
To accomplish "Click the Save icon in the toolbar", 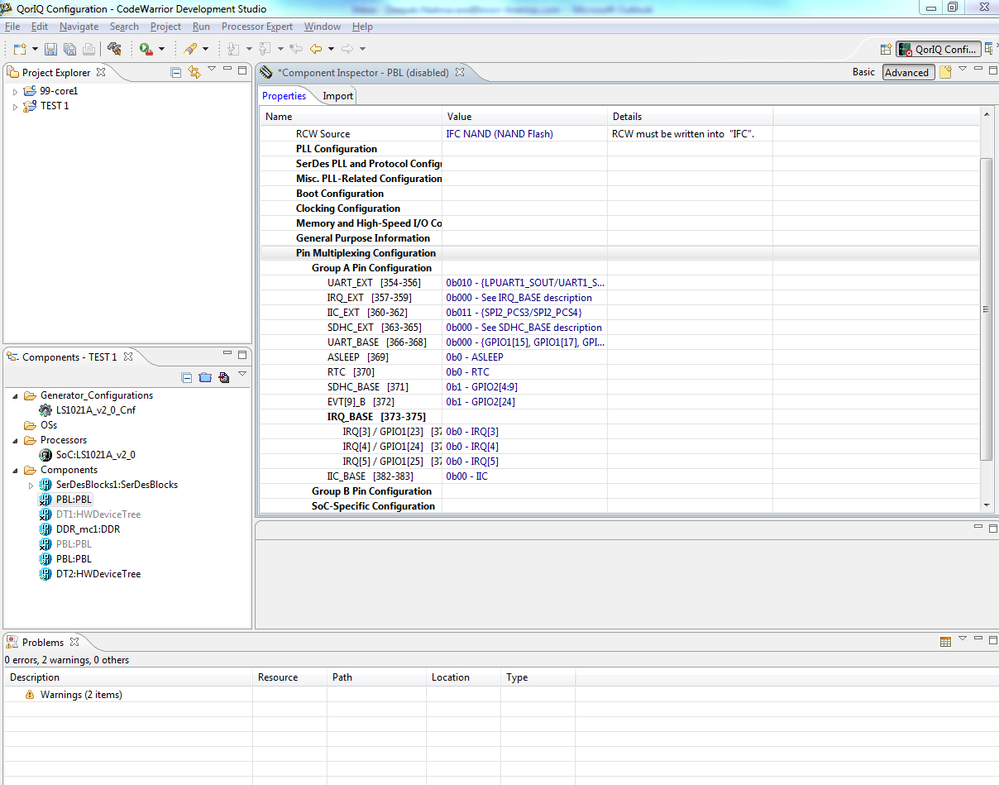I will [51, 49].
